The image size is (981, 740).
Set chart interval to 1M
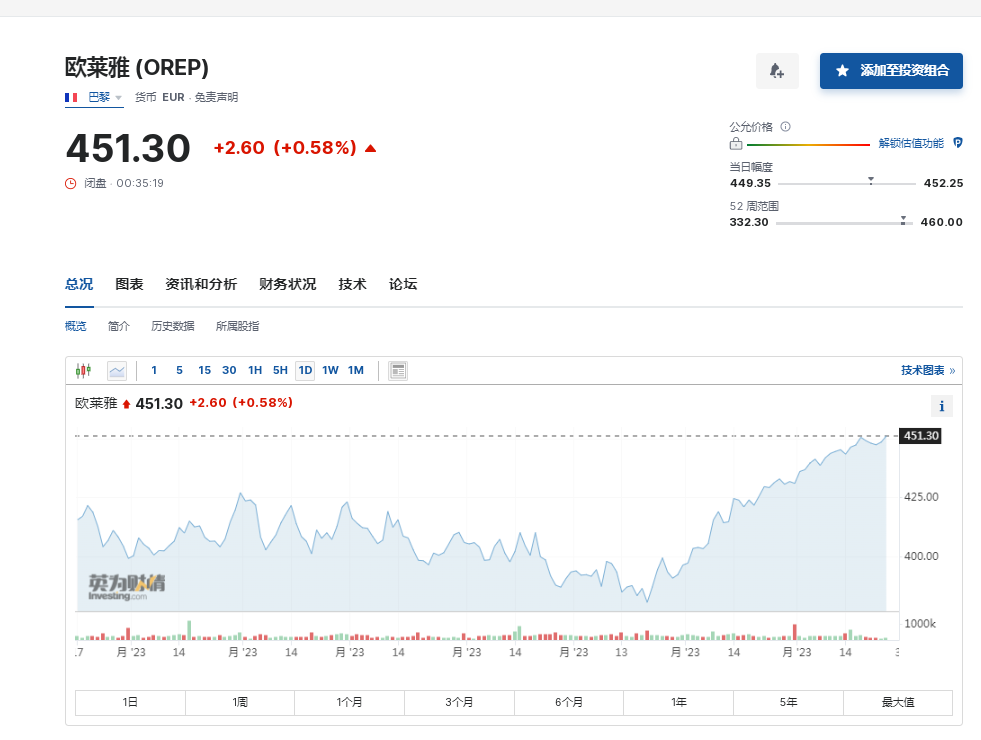tap(356, 370)
